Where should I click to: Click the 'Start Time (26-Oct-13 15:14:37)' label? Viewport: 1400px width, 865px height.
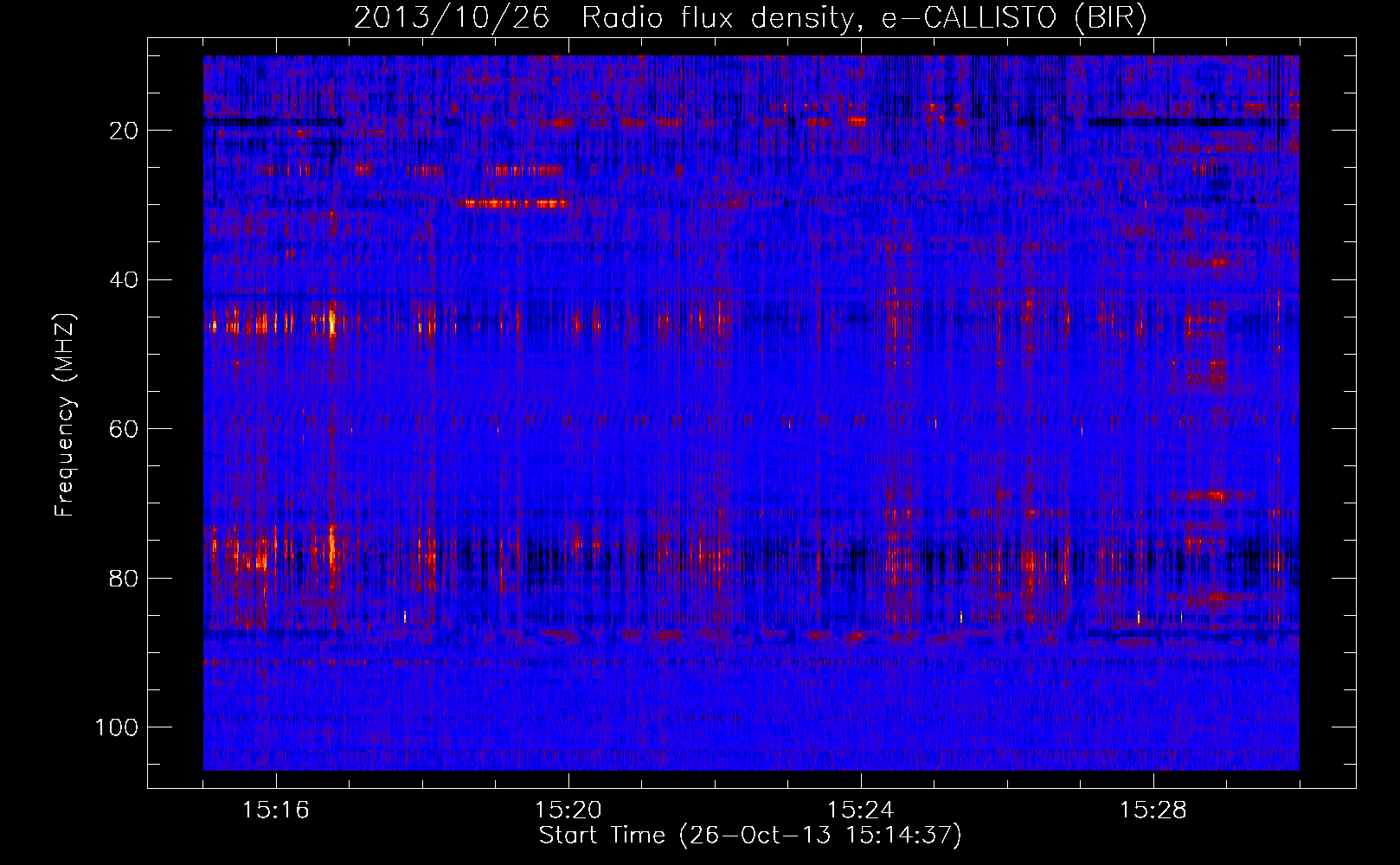pyautogui.click(x=750, y=836)
